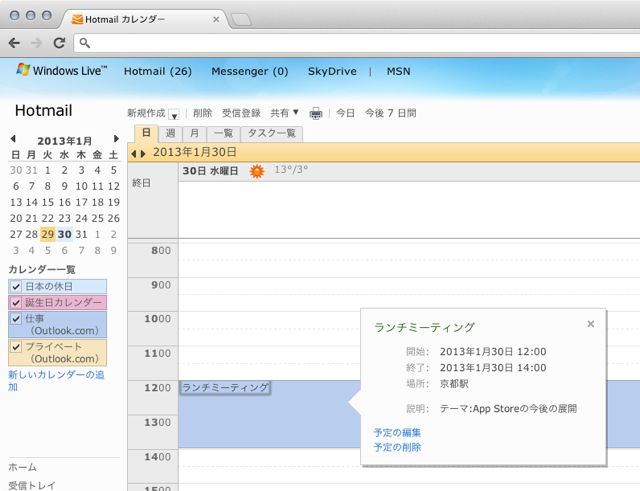
Task: Show 今後 7 日間 view
Action: pos(391,113)
